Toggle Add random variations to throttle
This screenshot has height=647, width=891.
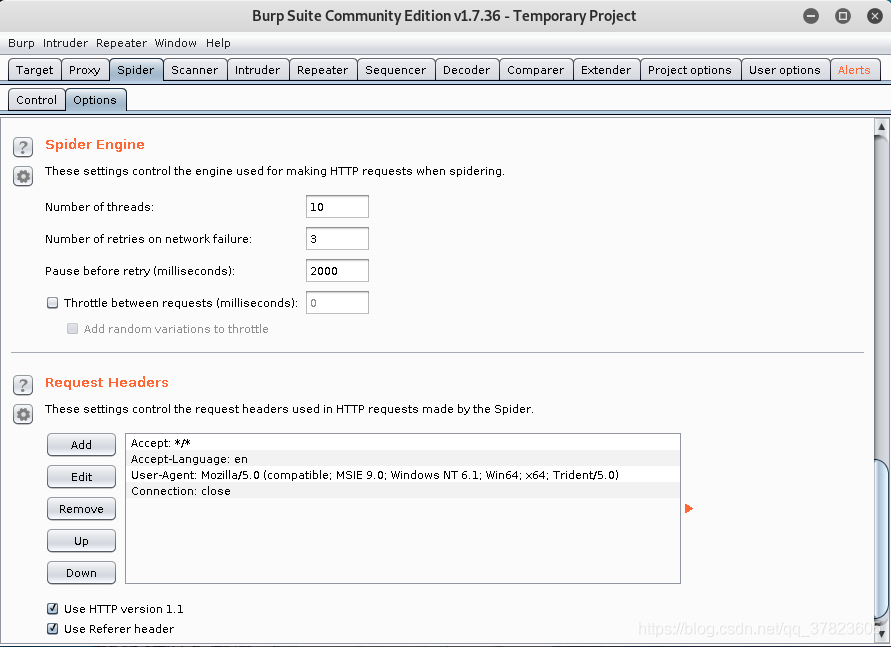click(x=72, y=329)
